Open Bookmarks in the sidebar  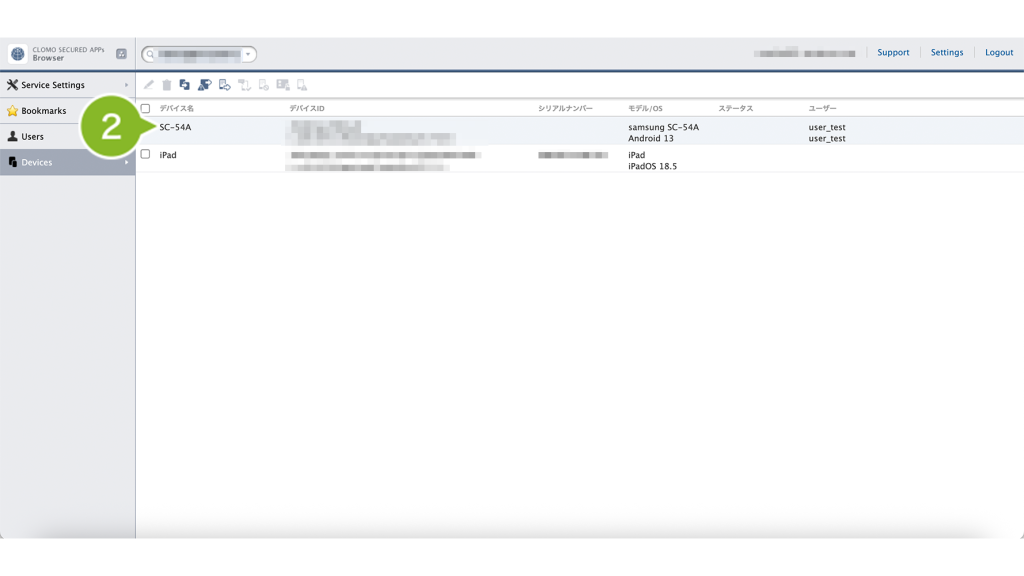[43, 111]
